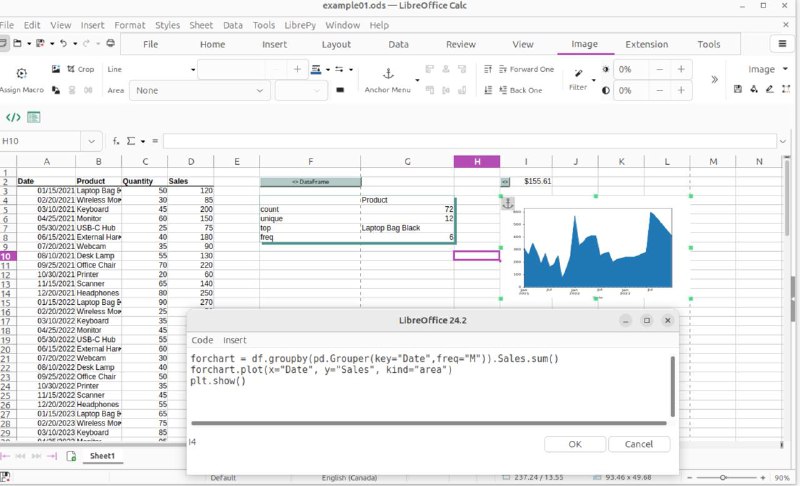Click the LibrePy code </> icon
The height and width of the screenshot is (486, 800).
[13, 117]
